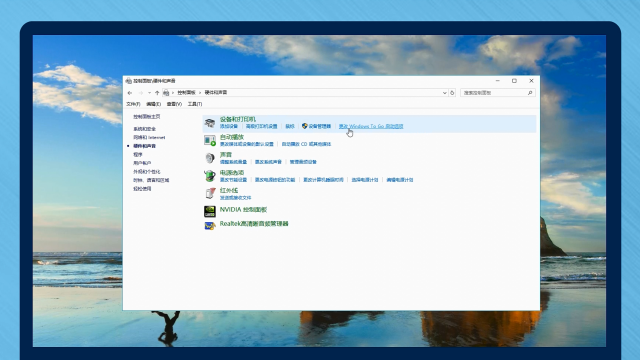Select 用户帐户 in sidebar
Viewport: 640px width, 360px height.
(x=142, y=163)
